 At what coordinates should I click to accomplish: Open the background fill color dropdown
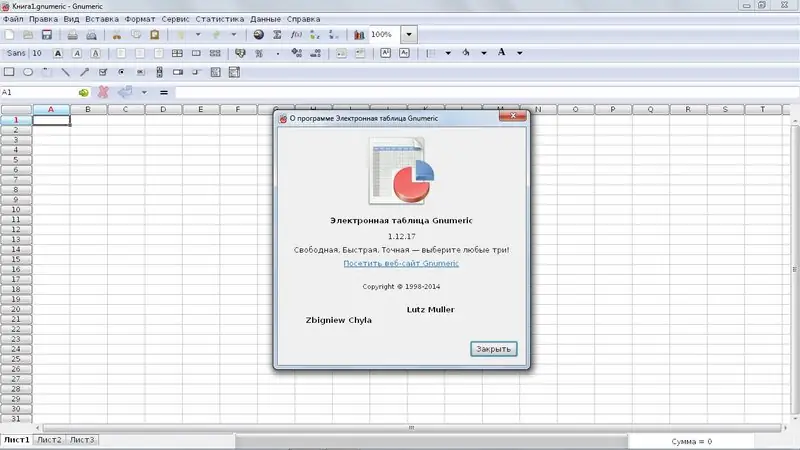[x=484, y=53]
